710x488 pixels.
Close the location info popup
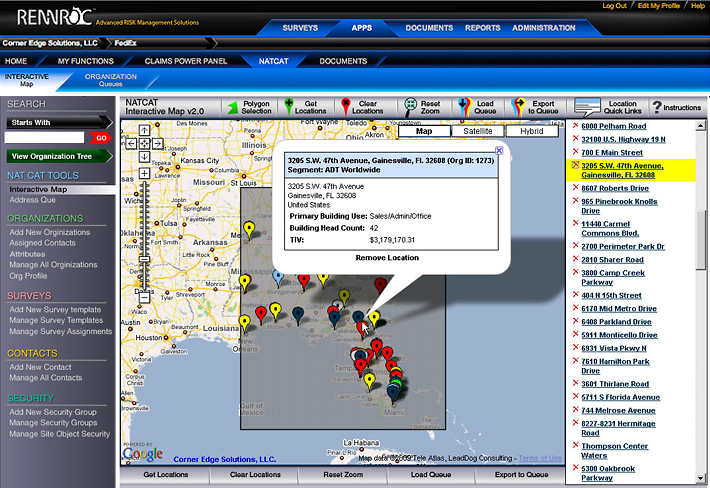coord(499,150)
